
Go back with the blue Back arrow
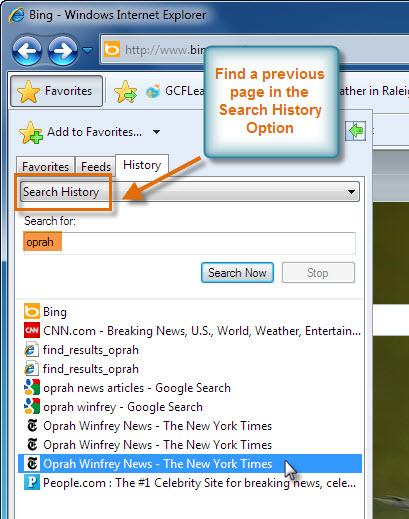coord(27,51)
